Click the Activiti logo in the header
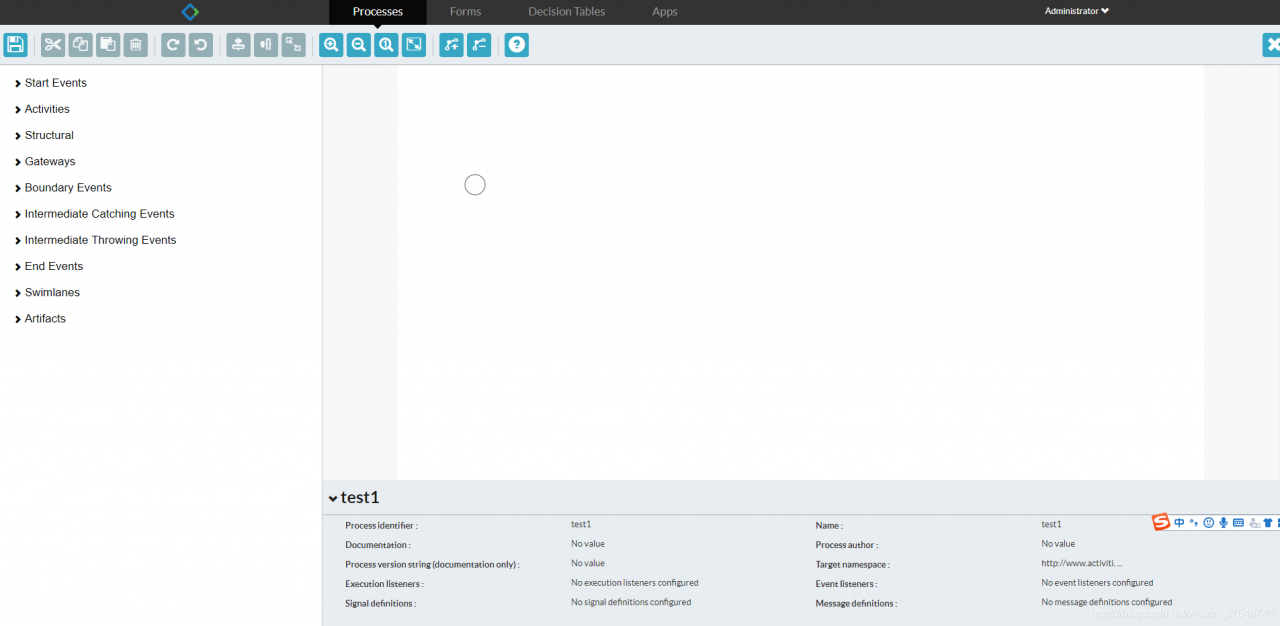This screenshot has height=626, width=1280. 190,12
